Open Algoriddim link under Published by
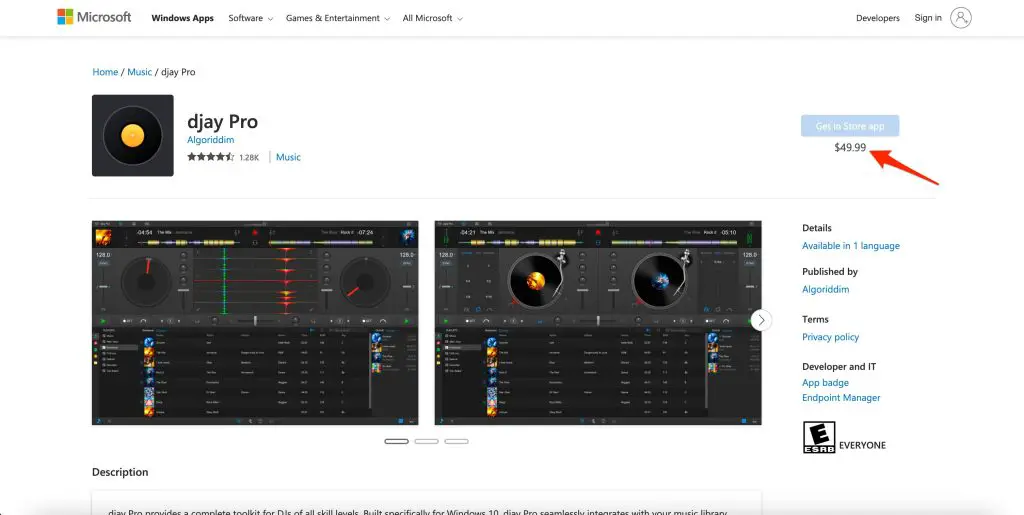This screenshot has height=515, width=1024. click(825, 289)
